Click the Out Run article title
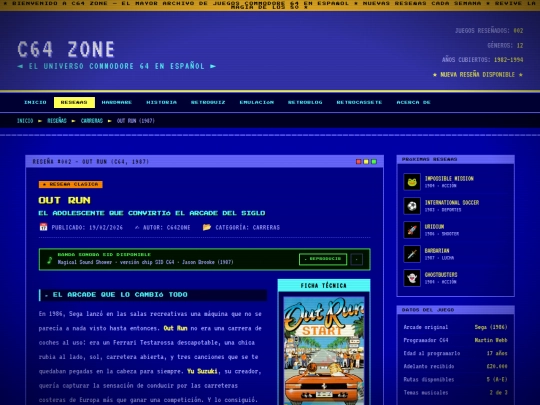 64,200
